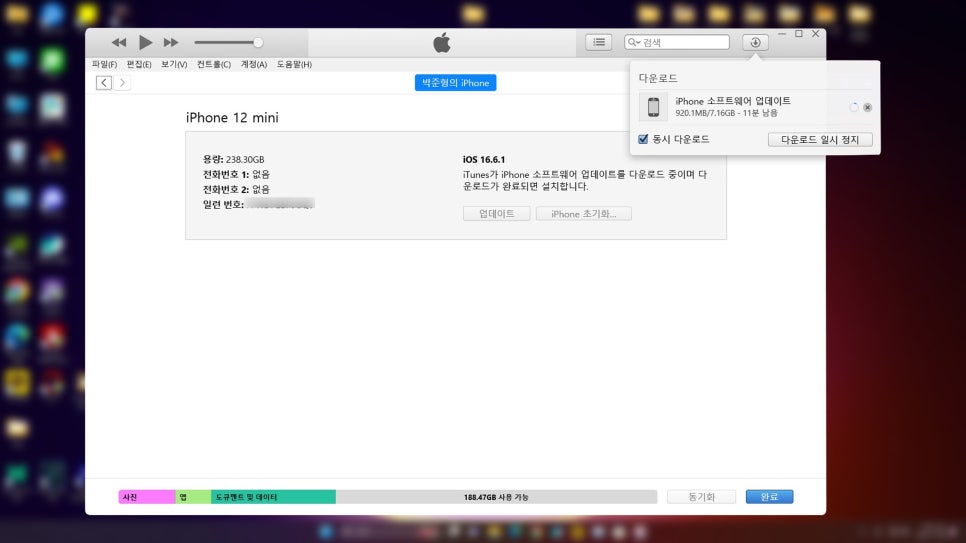Viewport: 966px width, 543px height.
Task: Adjust the volume slider knob
Action: pos(258,43)
